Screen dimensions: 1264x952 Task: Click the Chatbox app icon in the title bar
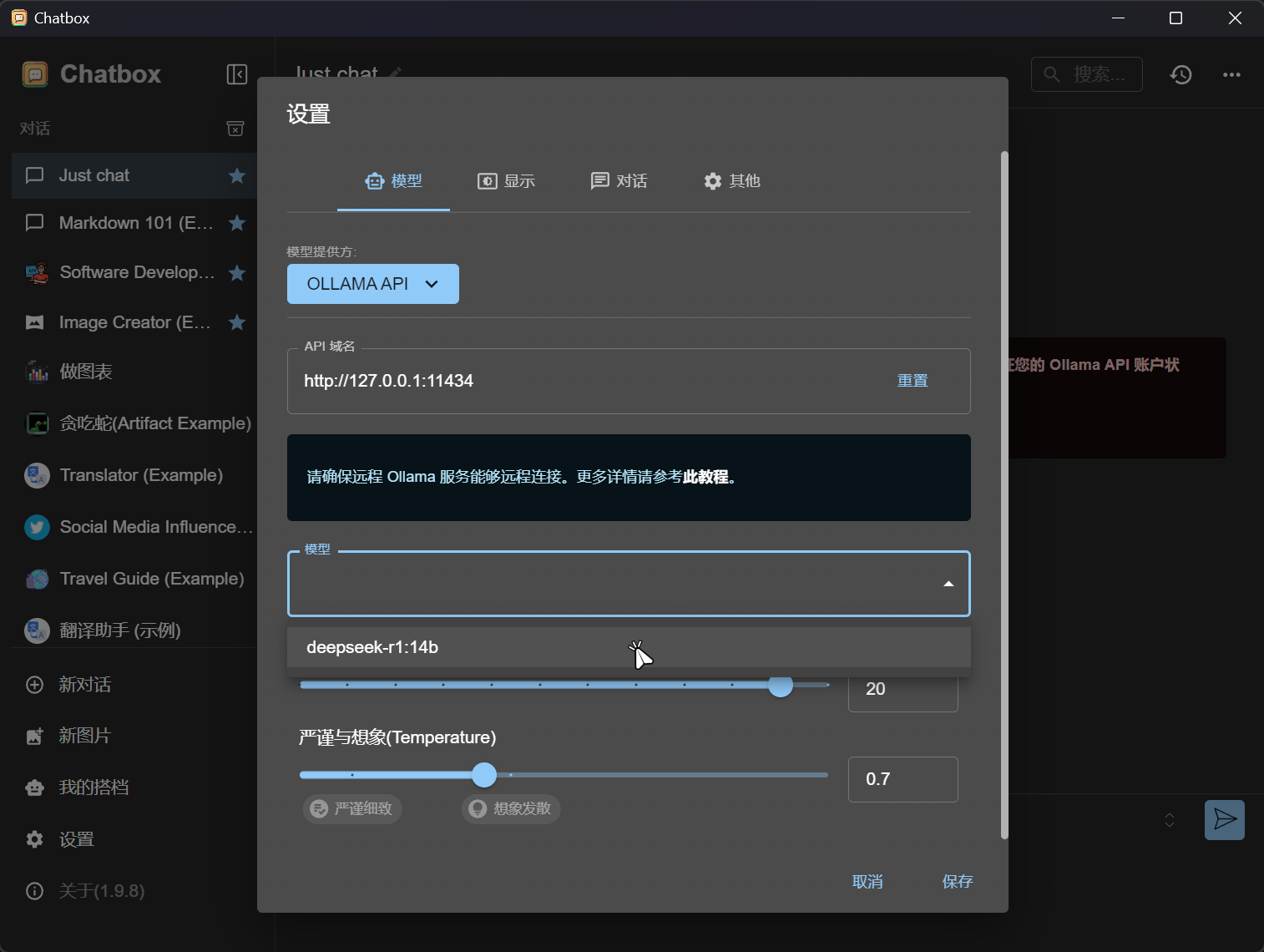pos(18,18)
